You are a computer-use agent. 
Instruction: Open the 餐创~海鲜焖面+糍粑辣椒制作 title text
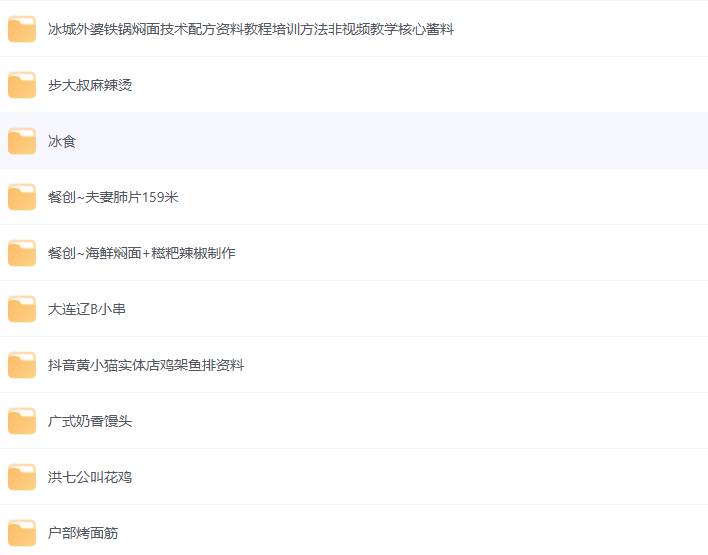click(142, 254)
